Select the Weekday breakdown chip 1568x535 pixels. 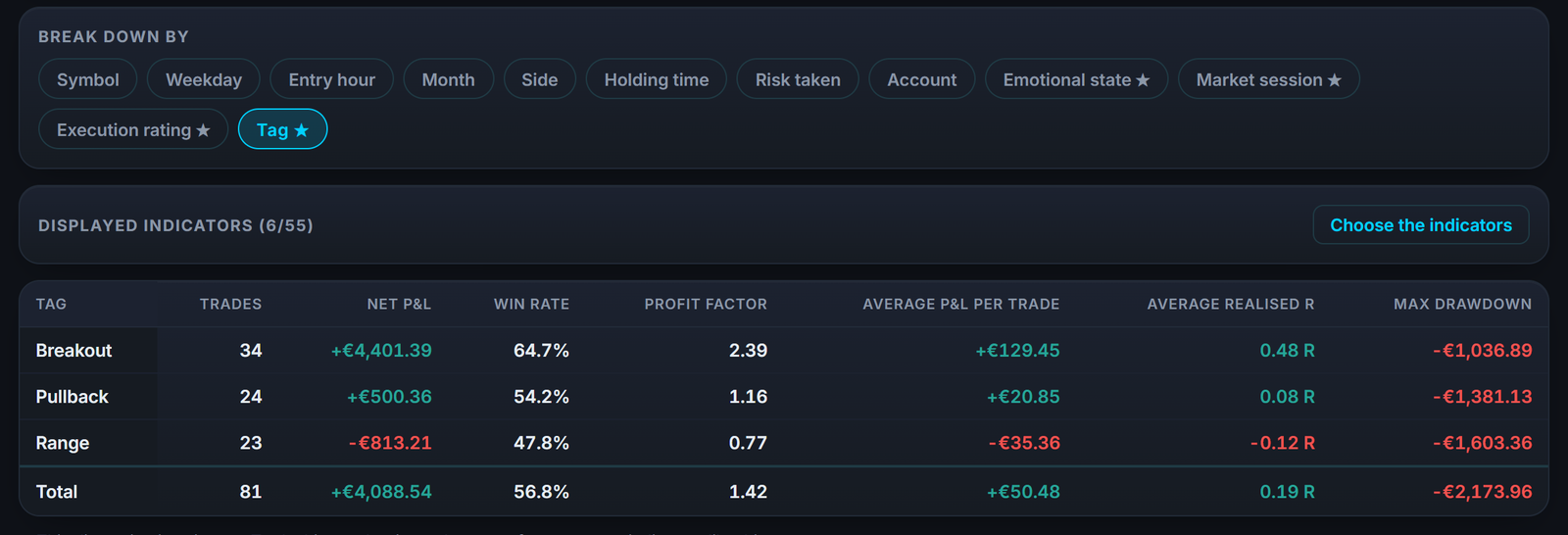click(204, 79)
